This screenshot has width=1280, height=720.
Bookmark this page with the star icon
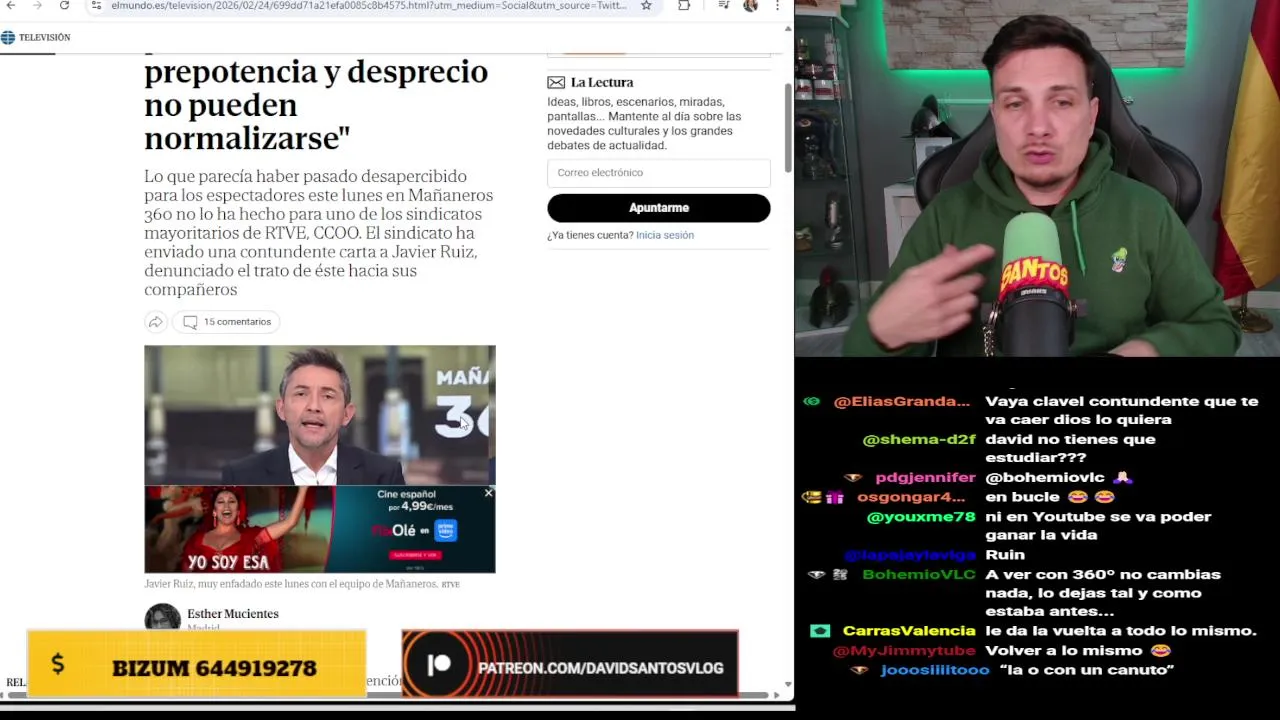tap(646, 6)
